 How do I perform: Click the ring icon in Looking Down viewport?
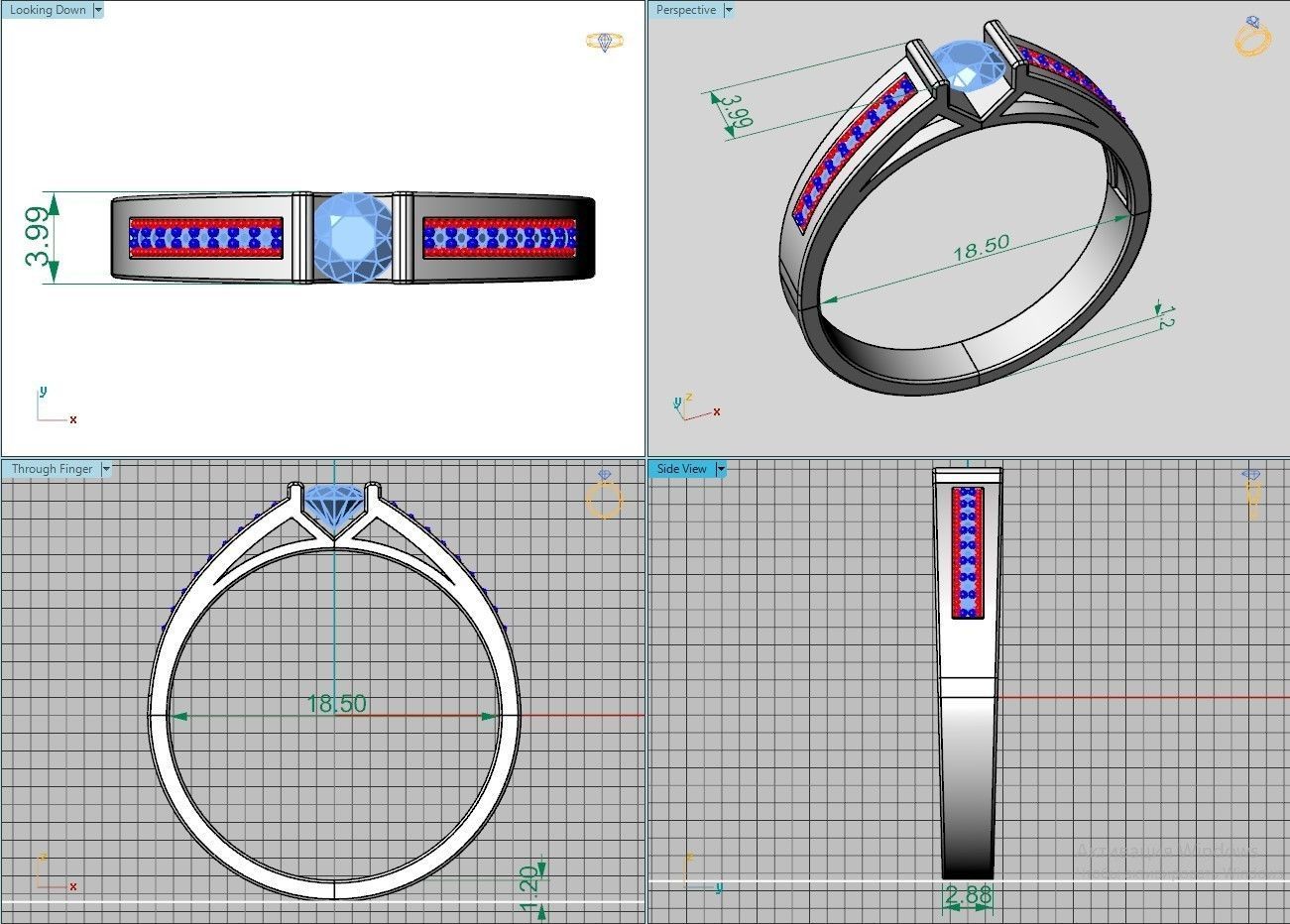point(605,42)
